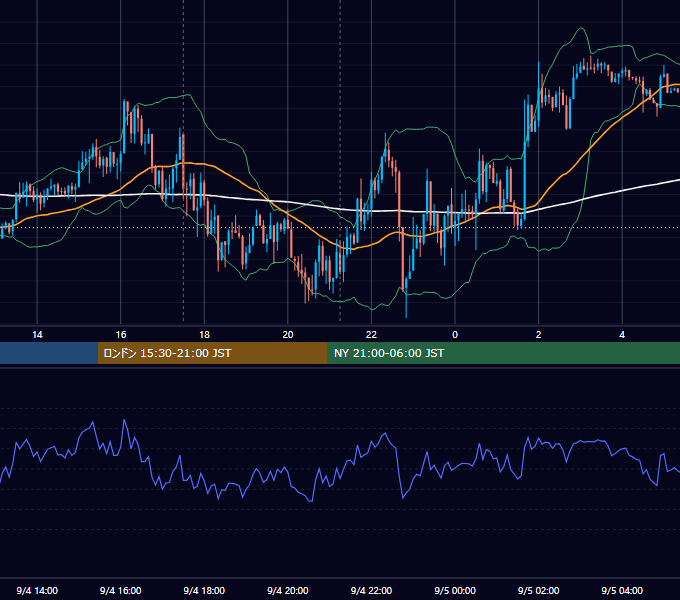Select the London 15:30-21:00 JST session bar

pos(212,353)
